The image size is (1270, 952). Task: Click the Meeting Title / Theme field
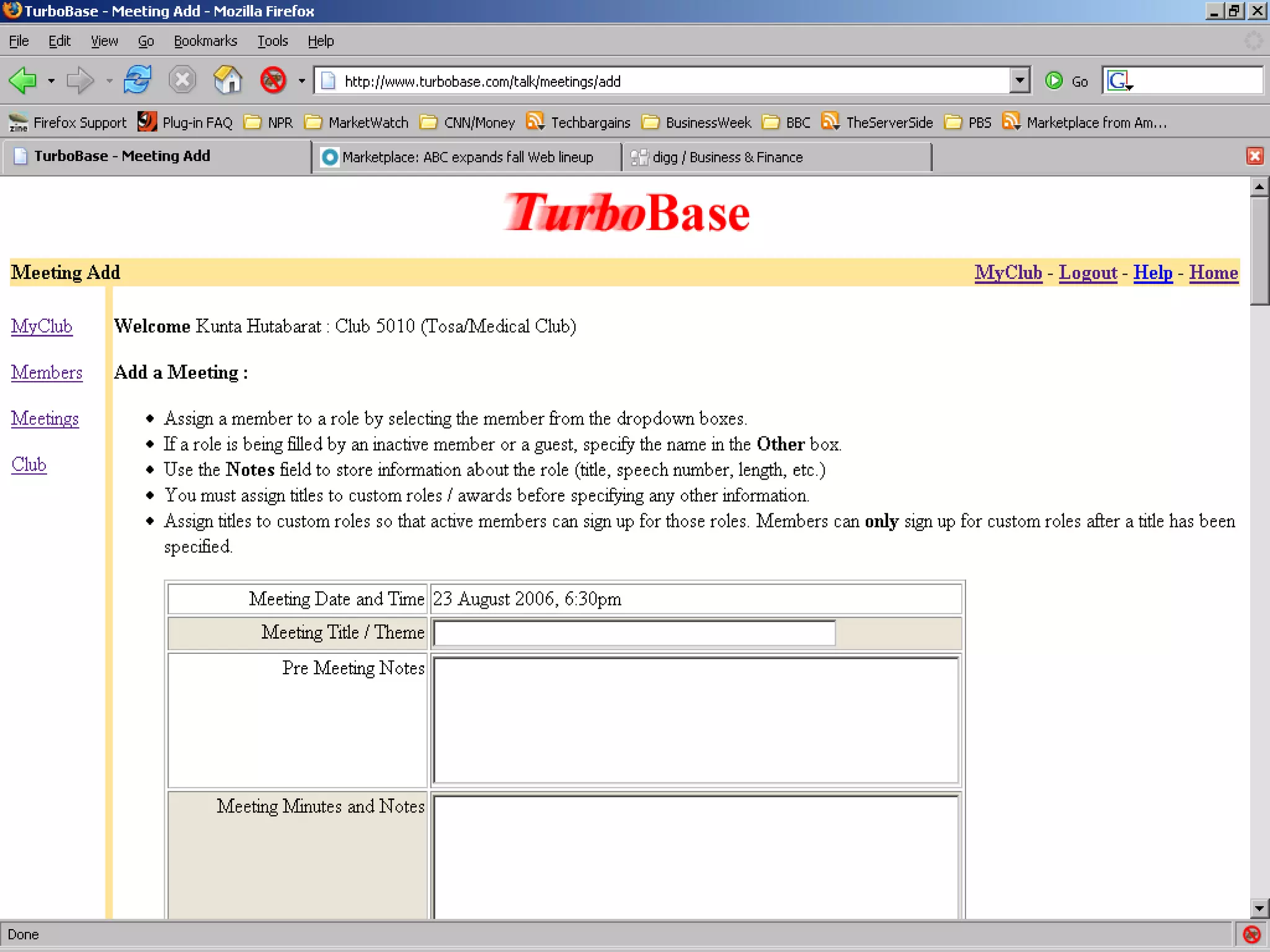pyautogui.click(x=634, y=633)
